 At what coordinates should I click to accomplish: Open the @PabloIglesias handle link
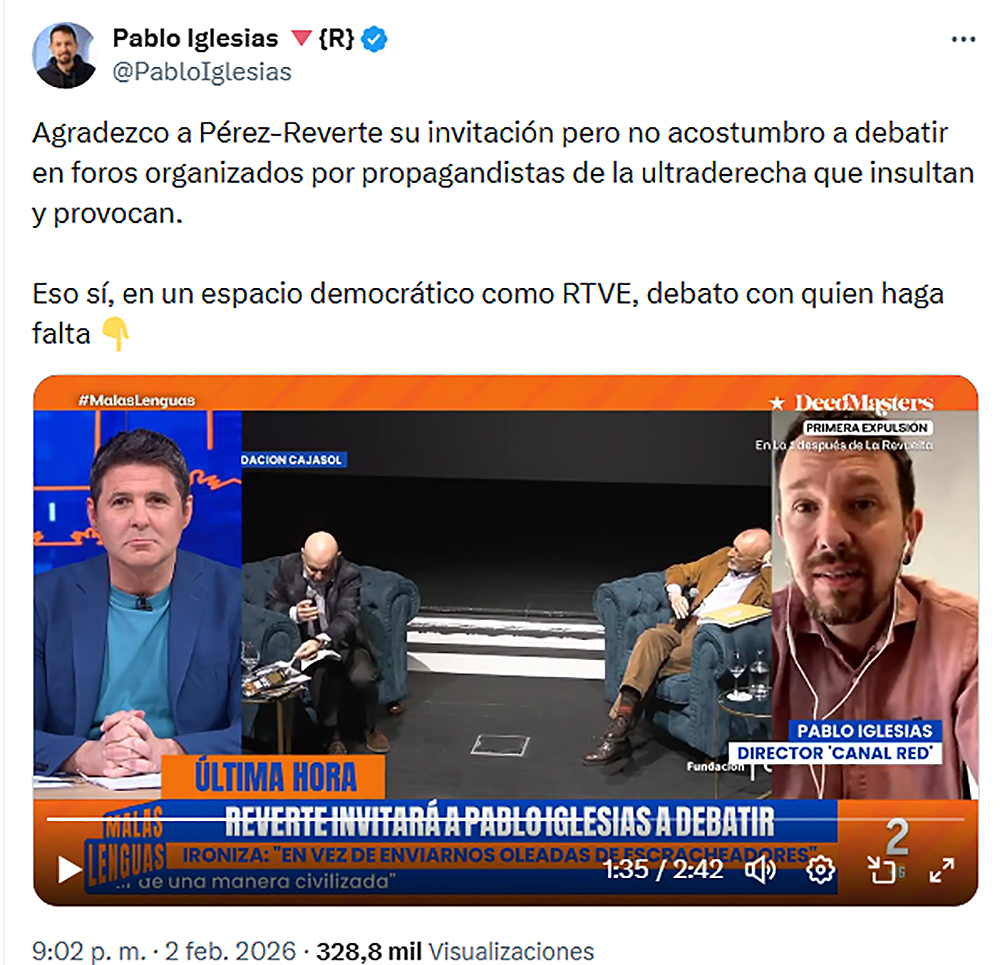pyautogui.click(x=202, y=72)
